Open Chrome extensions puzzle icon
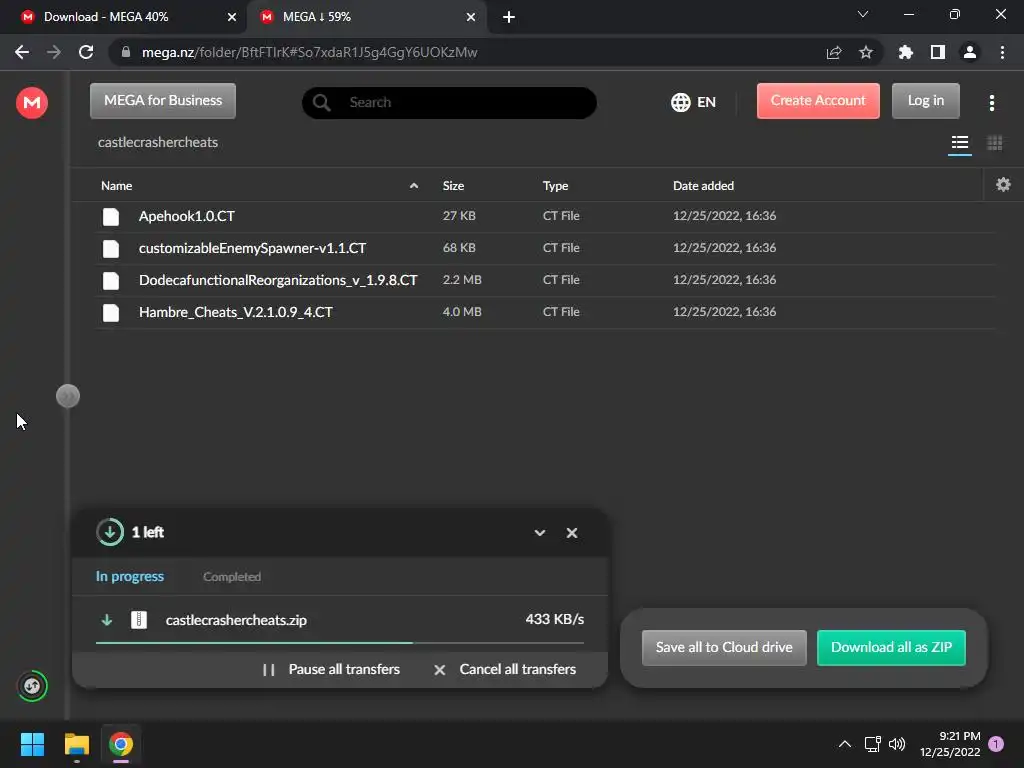Image resolution: width=1024 pixels, height=768 pixels. [x=905, y=52]
